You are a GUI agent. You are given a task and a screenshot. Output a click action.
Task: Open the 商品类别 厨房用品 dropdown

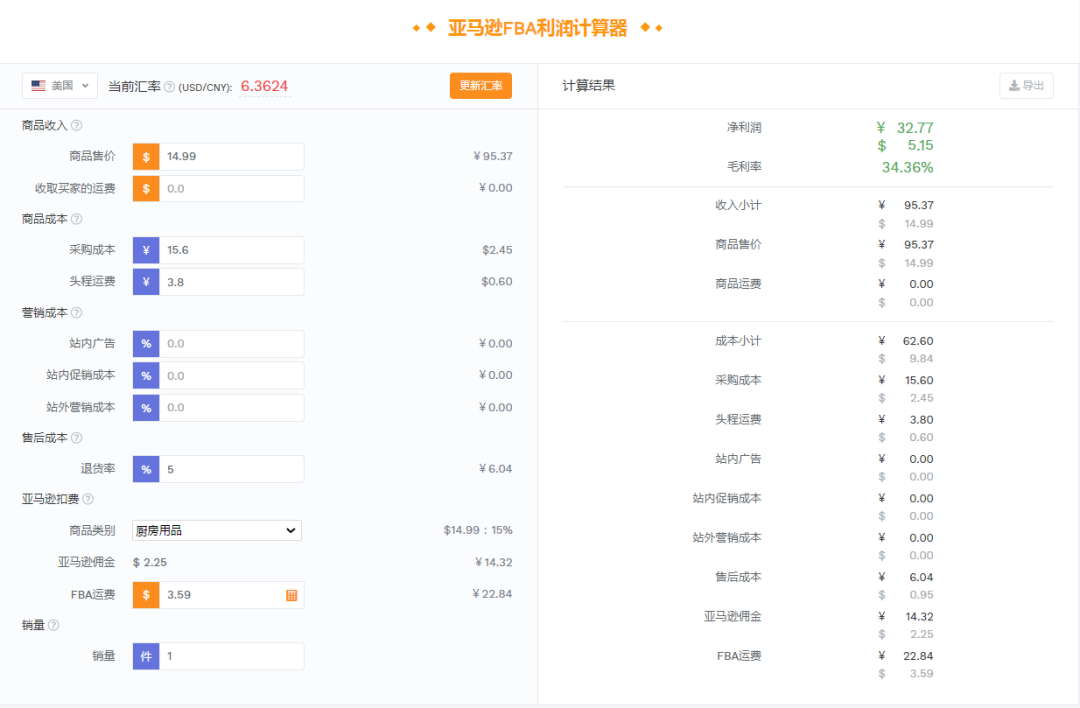(217, 530)
